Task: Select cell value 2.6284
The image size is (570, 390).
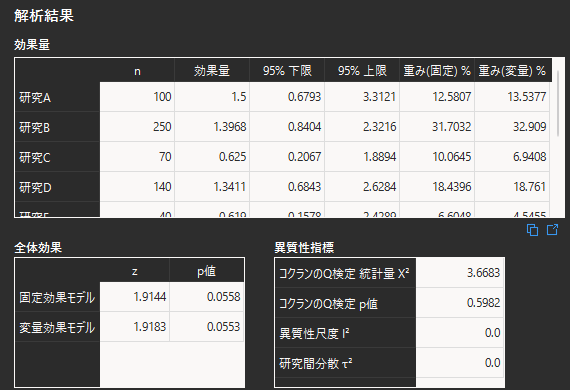Action: (x=362, y=187)
